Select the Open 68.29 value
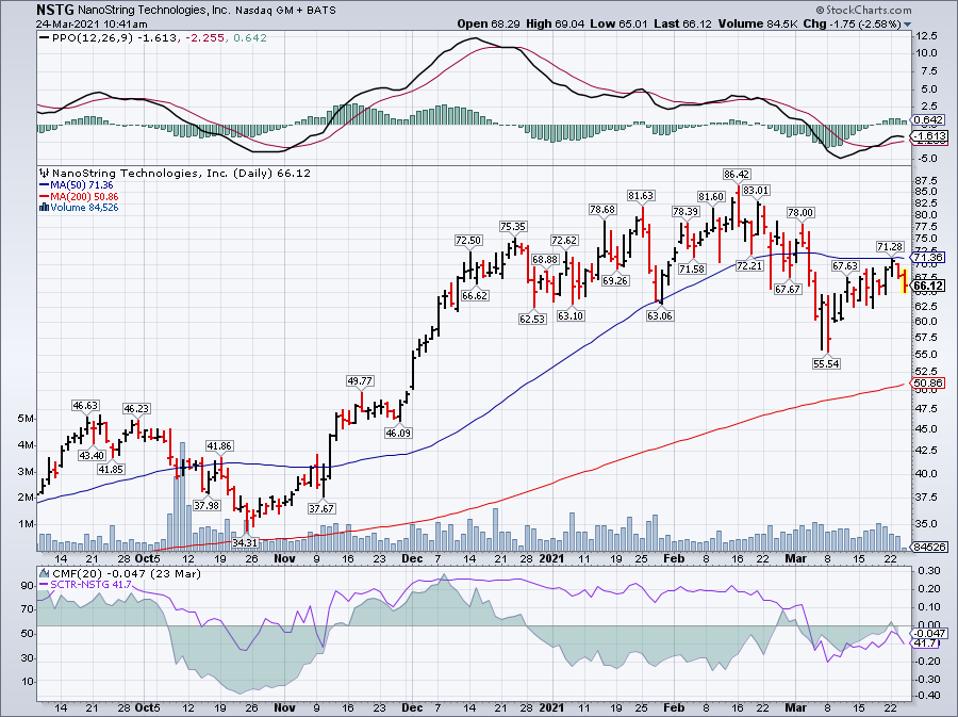 (489, 24)
